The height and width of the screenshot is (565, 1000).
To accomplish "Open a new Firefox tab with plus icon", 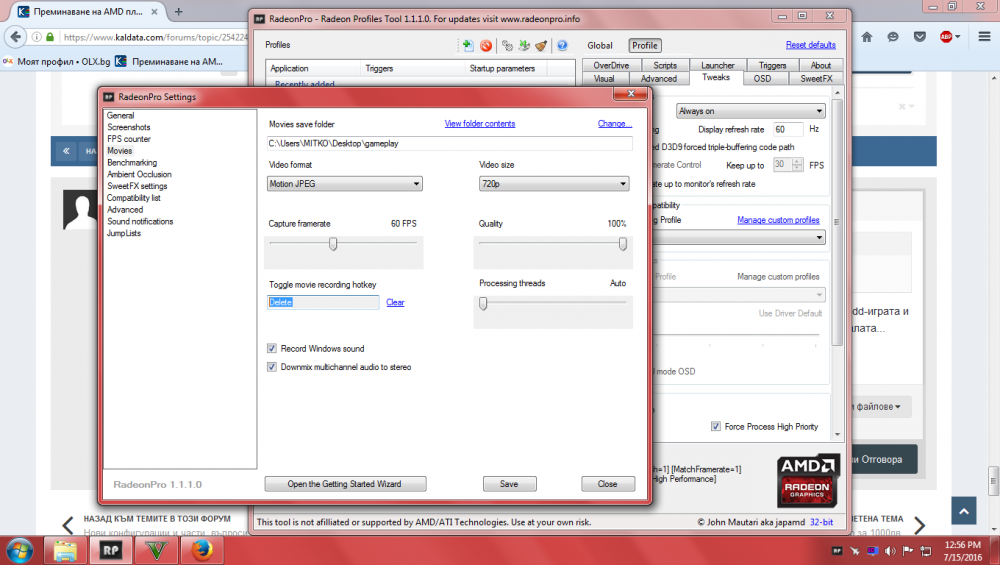I will tap(179, 11).
